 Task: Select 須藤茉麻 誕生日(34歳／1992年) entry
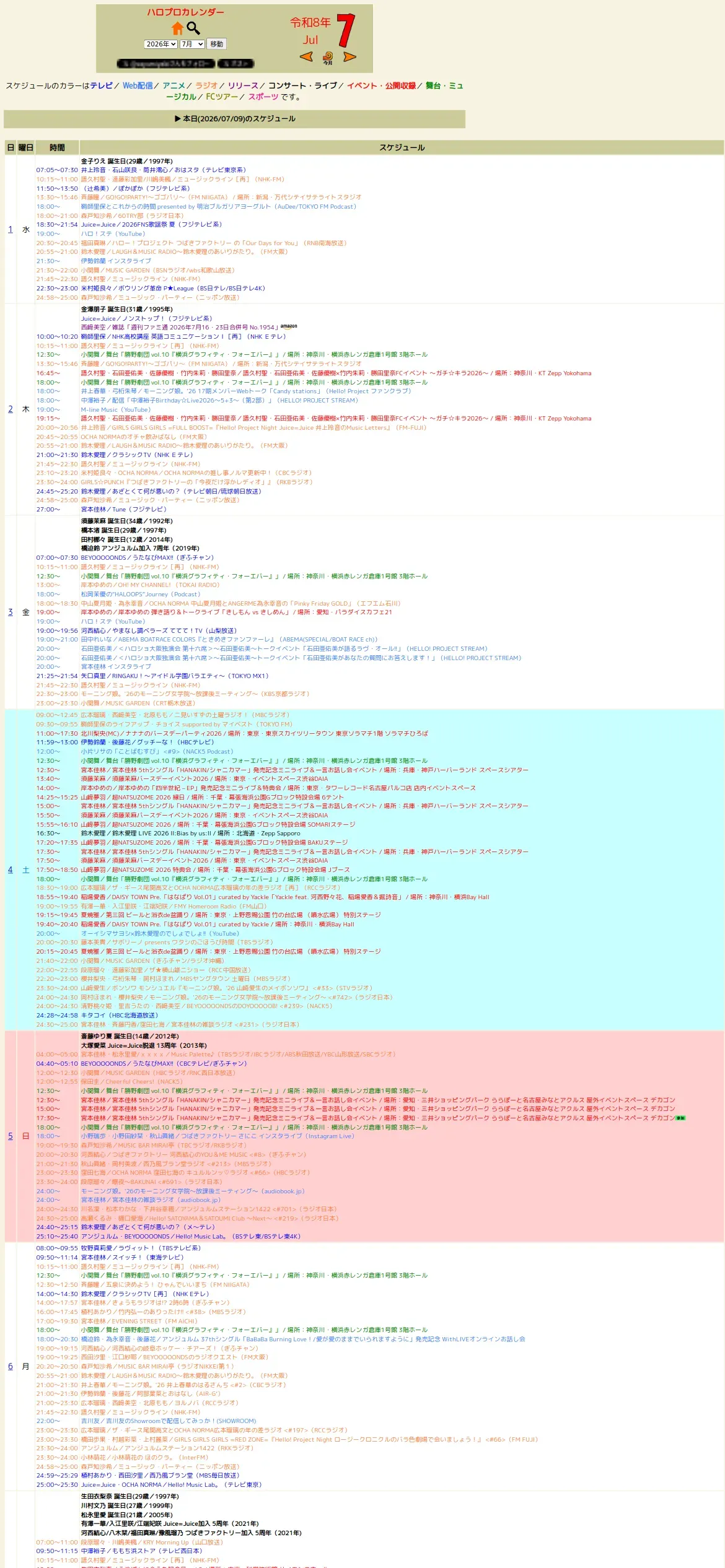tap(126, 521)
